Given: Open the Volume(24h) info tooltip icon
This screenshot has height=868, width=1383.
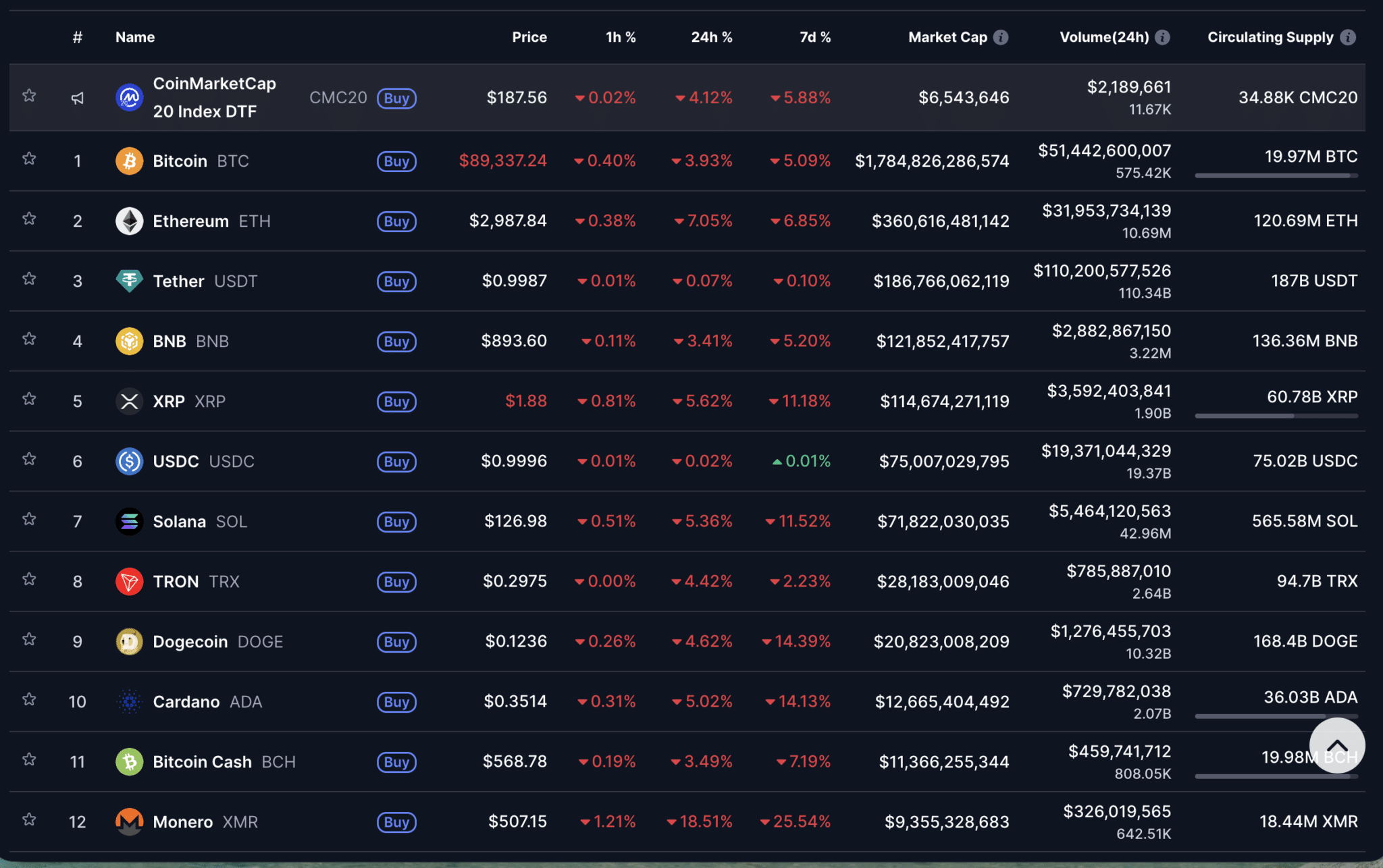Looking at the screenshot, I should pyautogui.click(x=1163, y=37).
